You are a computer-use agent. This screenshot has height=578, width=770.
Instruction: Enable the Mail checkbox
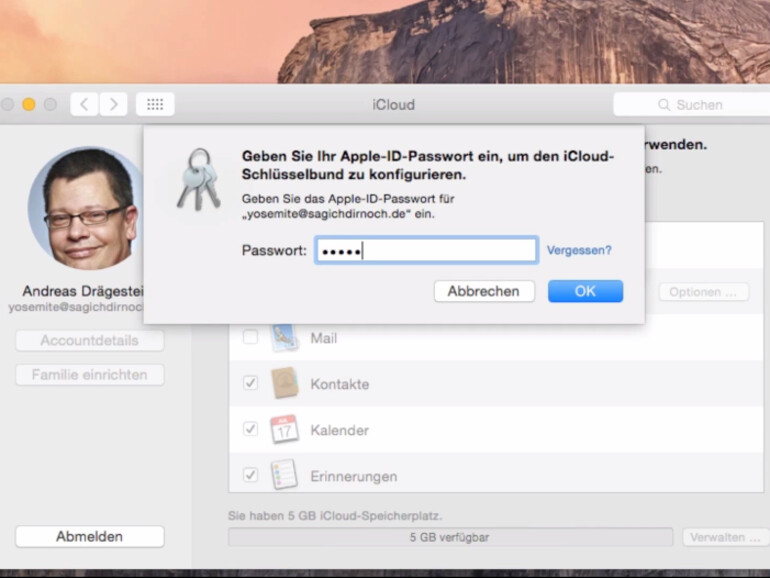(250, 337)
